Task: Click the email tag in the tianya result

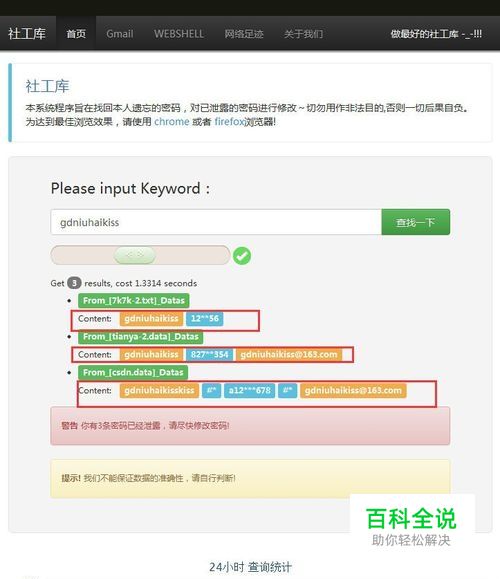Action: pyautogui.click(x=289, y=354)
